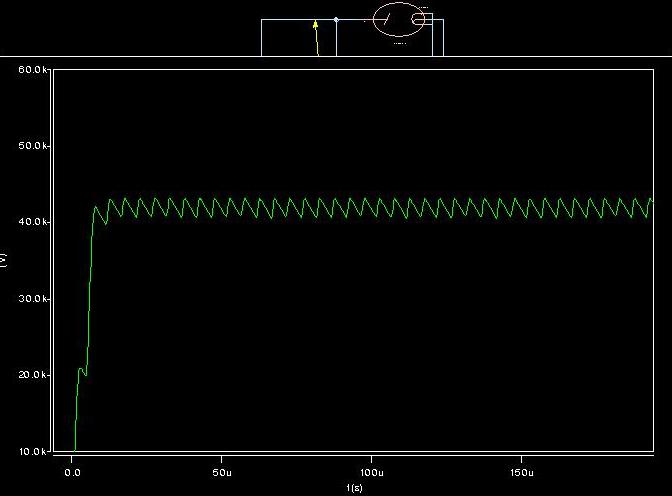Click the small loop component beside the switch

point(422,20)
